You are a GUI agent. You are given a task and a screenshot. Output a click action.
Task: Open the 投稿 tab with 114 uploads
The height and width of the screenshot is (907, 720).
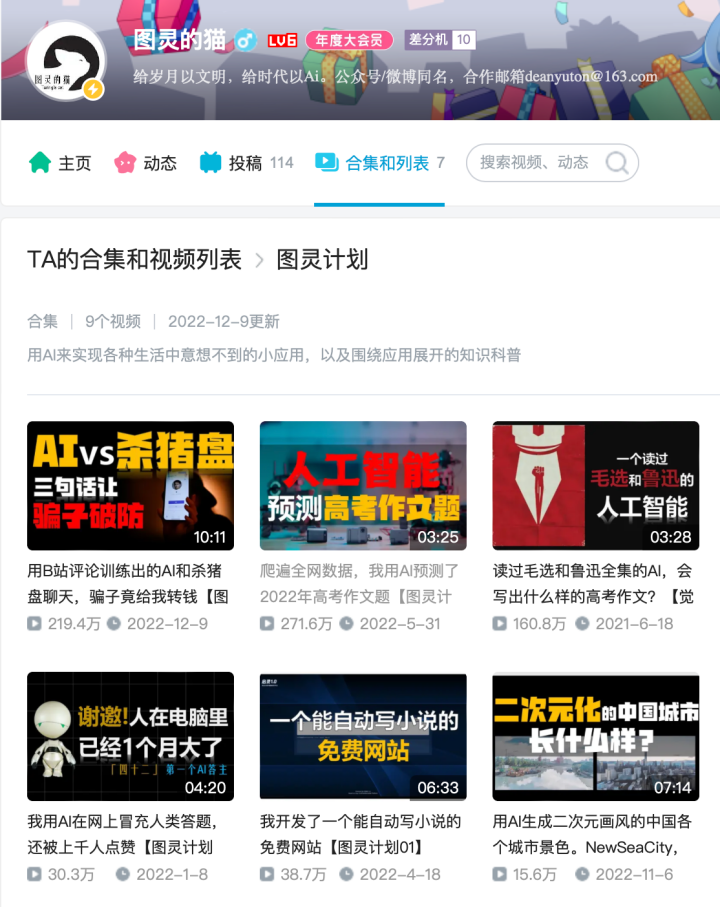(x=246, y=163)
